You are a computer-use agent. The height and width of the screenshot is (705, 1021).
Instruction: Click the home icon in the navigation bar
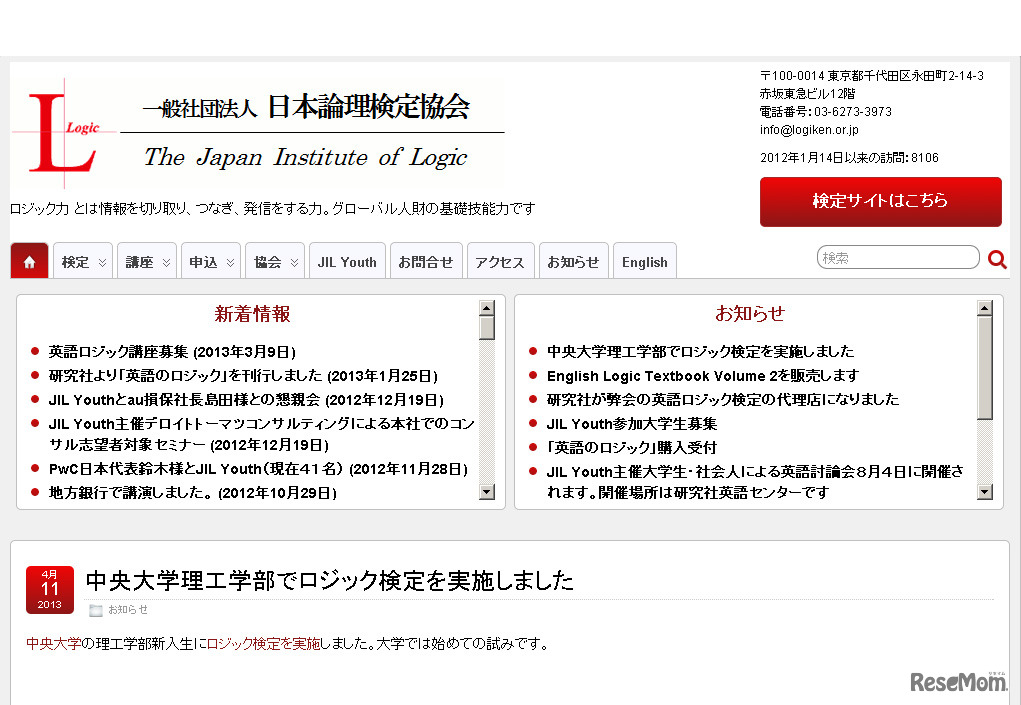(29, 260)
